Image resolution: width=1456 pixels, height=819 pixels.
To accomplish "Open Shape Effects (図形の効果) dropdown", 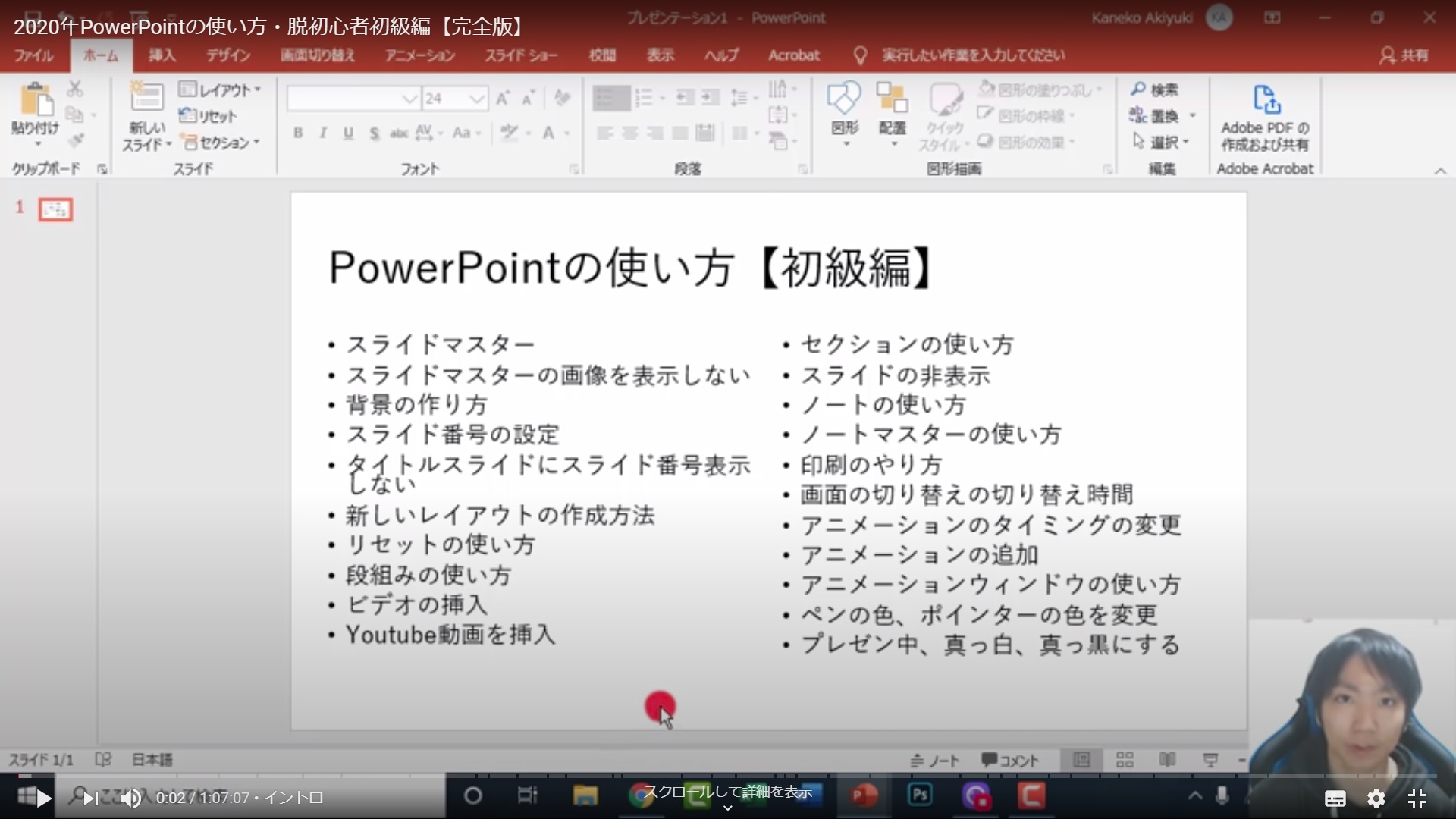I will click(x=1025, y=142).
